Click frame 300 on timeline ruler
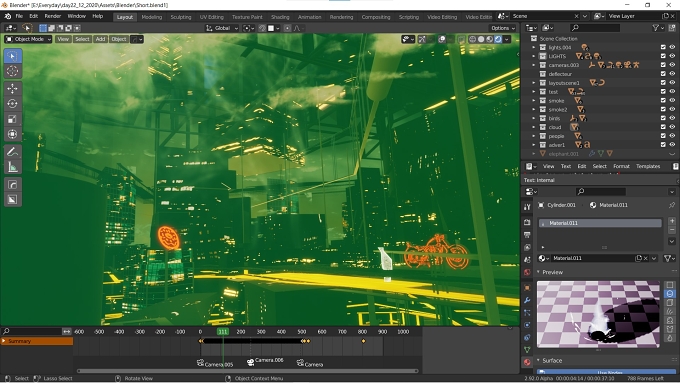680x383 pixels. (261, 331)
